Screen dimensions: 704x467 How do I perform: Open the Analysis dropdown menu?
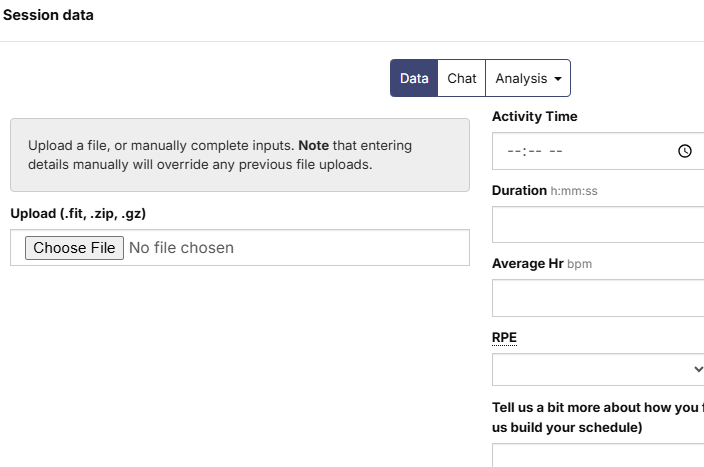[x=528, y=78]
